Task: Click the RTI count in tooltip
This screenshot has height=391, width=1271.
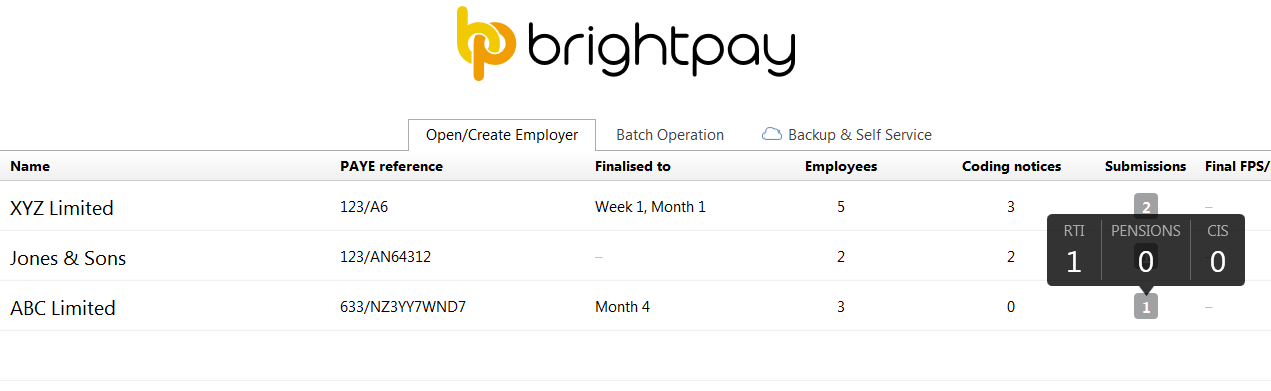Action: tap(1074, 262)
